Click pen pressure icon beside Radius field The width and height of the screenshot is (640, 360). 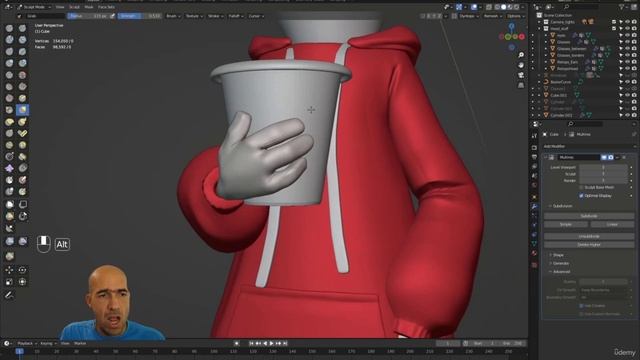point(113,16)
